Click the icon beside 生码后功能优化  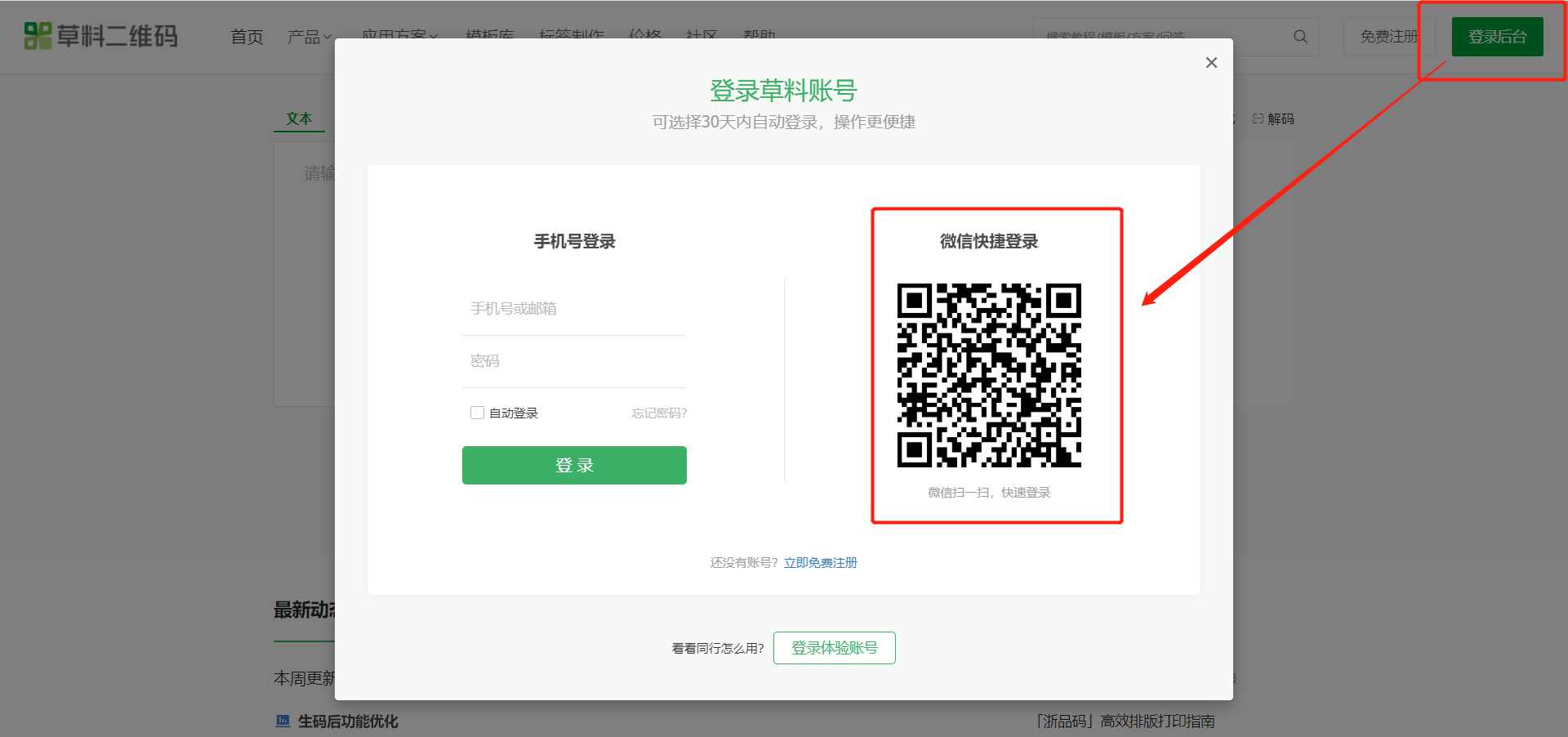pos(283,721)
